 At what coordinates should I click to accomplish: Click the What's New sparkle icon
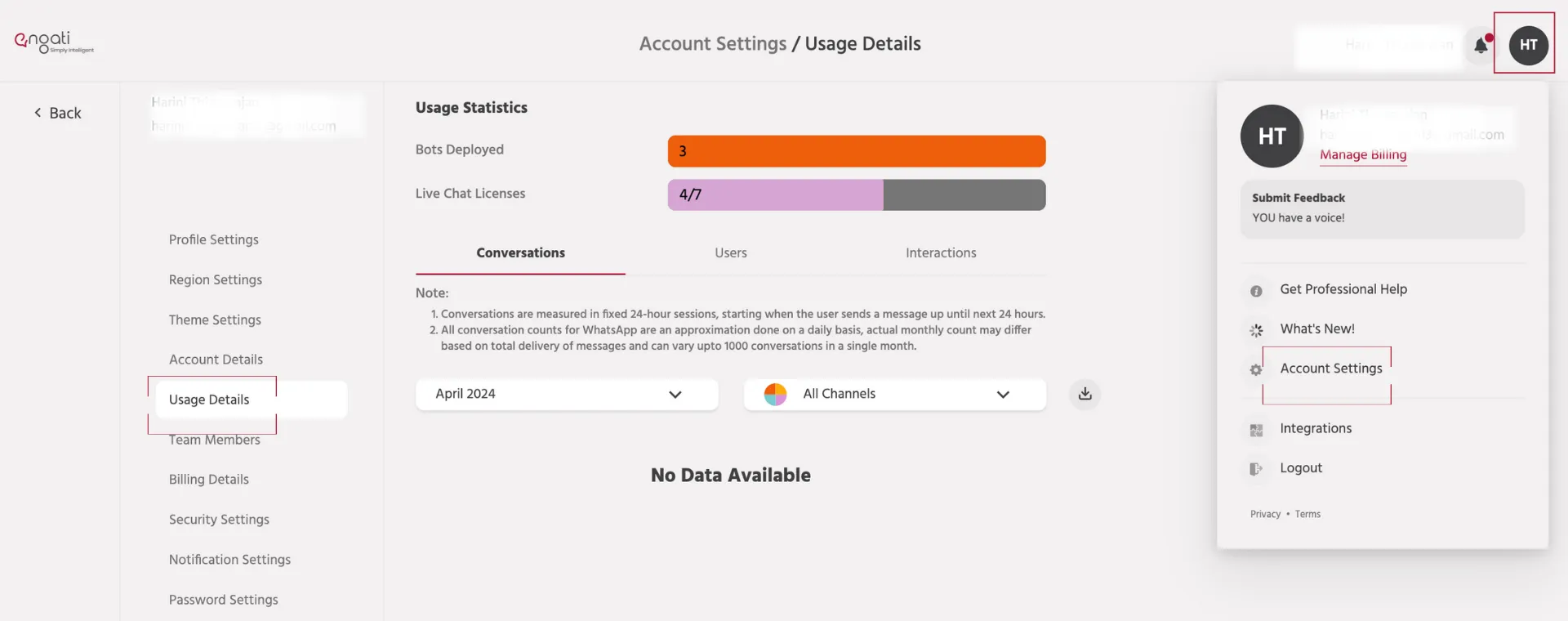(1256, 330)
